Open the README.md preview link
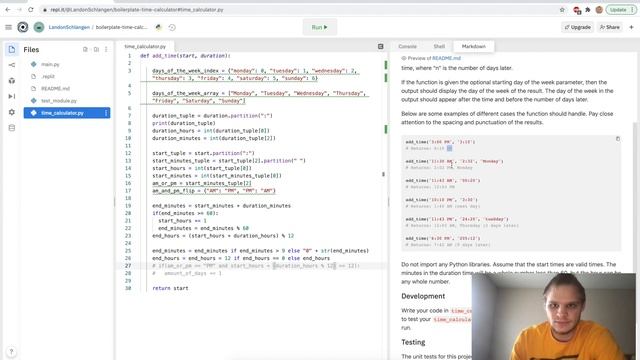This screenshot has height=360, width=640. (x=446, y=58)
